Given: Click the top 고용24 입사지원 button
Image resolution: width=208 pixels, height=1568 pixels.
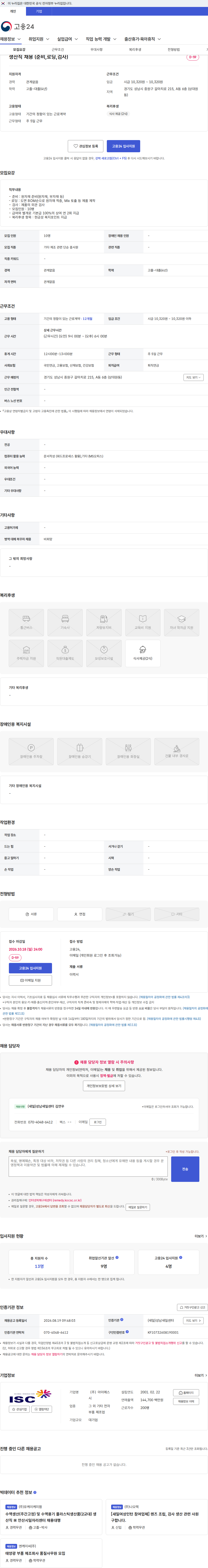Looking at the screenshot, I should click(x=124, y=146).
